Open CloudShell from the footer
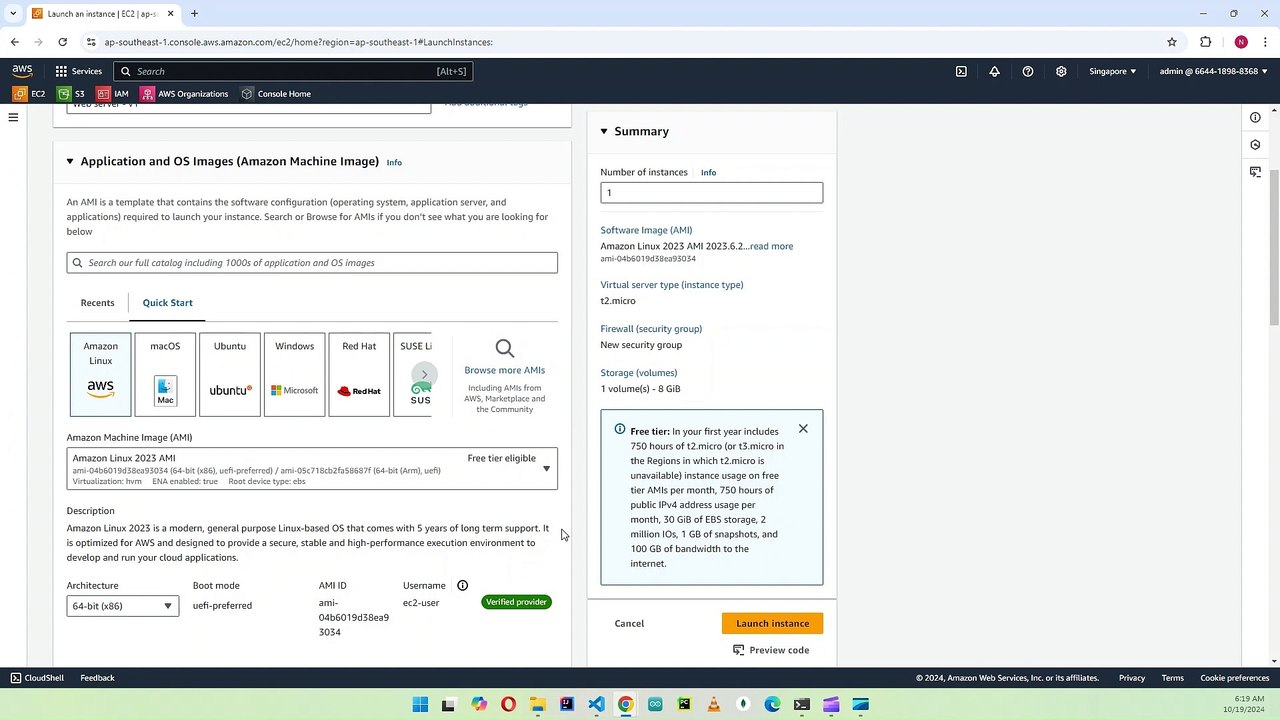This screenshot has height=720, width=1280. click(37, 678)
